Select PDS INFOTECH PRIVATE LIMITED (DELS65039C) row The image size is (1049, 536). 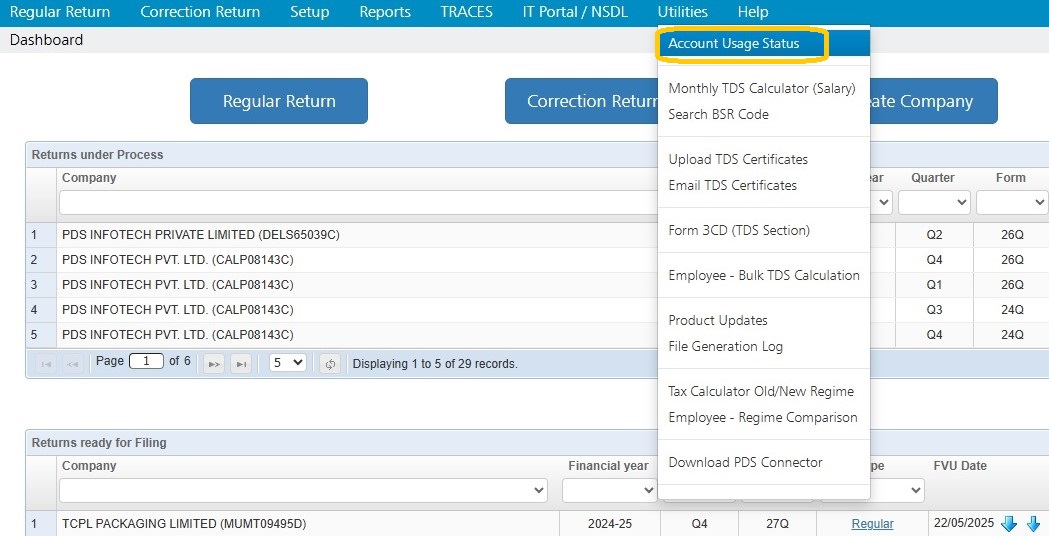tap(343, 235)
